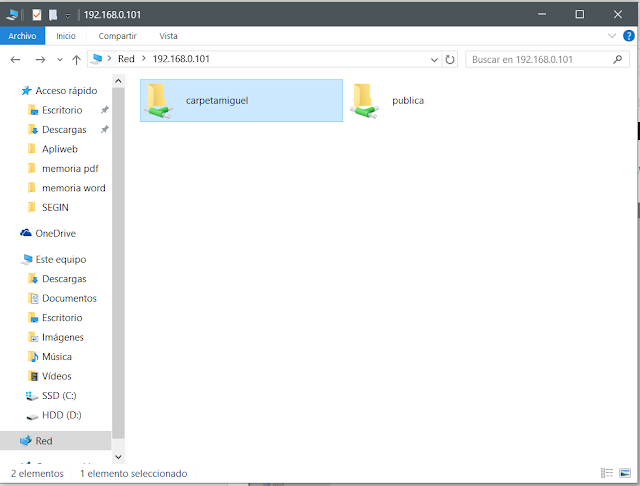
Task: Click the navigation pane scroll down arrow
Action: pos(118,457)
